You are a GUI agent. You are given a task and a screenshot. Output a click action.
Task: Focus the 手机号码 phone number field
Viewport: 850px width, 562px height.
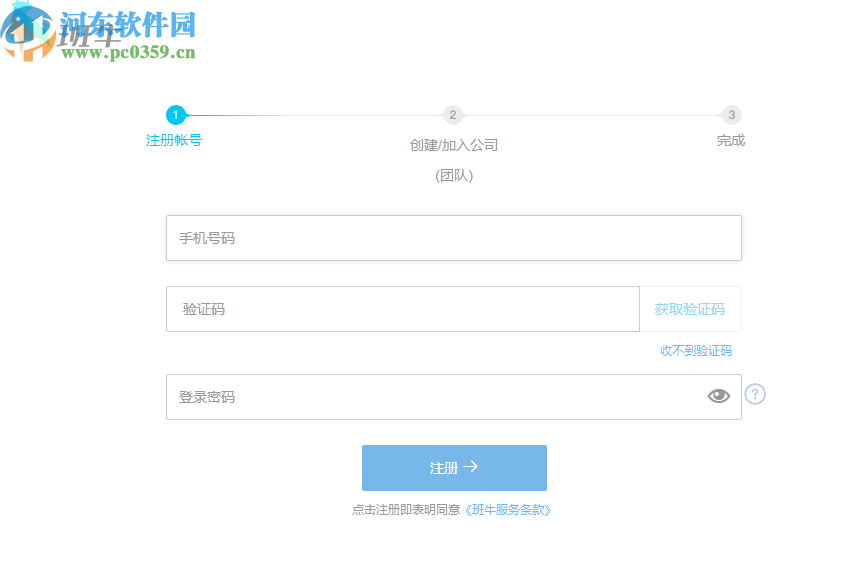454,238
